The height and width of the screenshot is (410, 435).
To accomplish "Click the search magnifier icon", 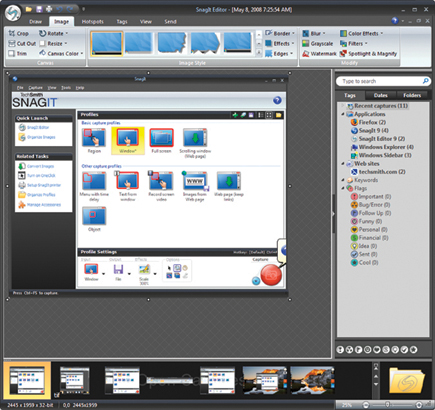I will (425, 81).
